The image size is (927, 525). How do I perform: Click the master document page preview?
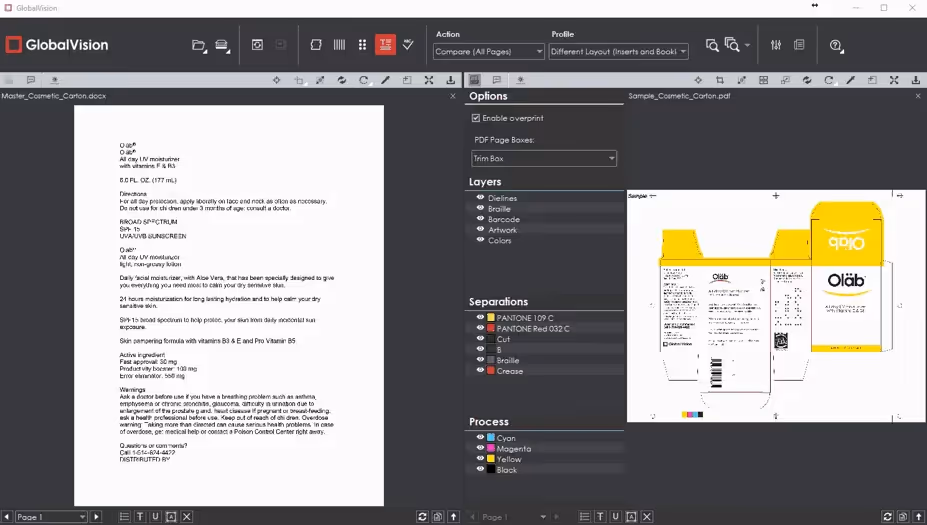(x=229, y=306)
